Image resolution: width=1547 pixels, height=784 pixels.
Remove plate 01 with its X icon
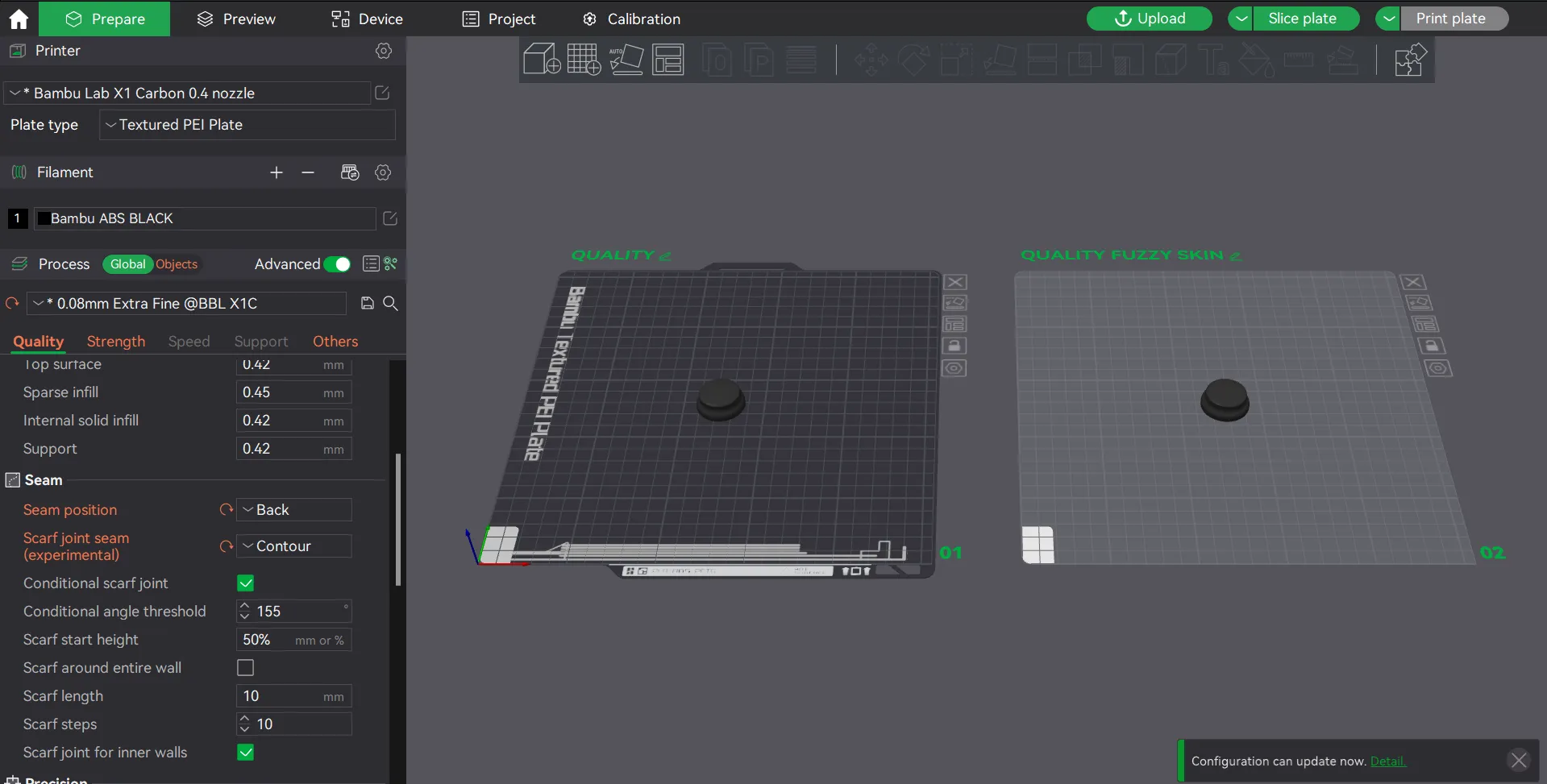[955, 282]
